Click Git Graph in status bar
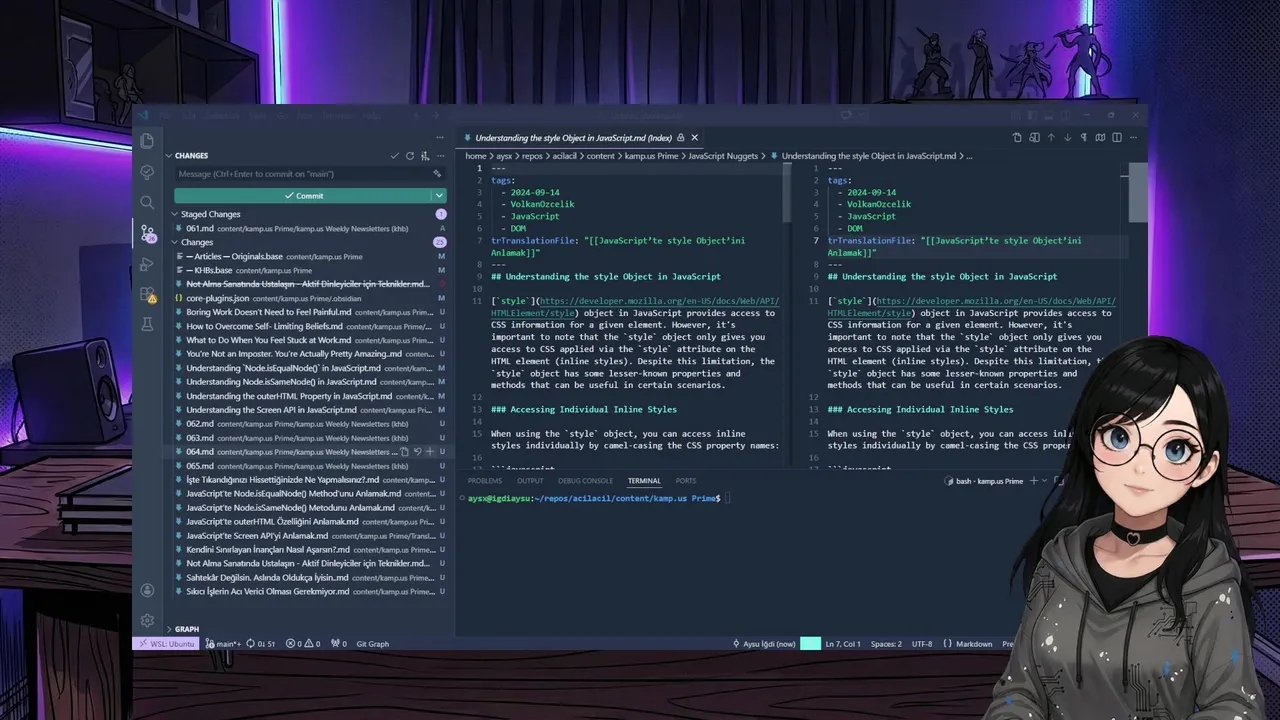This screenshot has height=720, width=1280. pos(373,644)
